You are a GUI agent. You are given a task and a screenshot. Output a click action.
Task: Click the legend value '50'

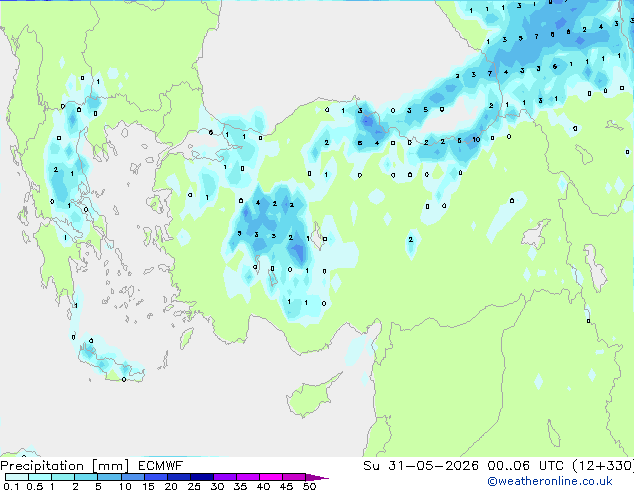point(309,486)
